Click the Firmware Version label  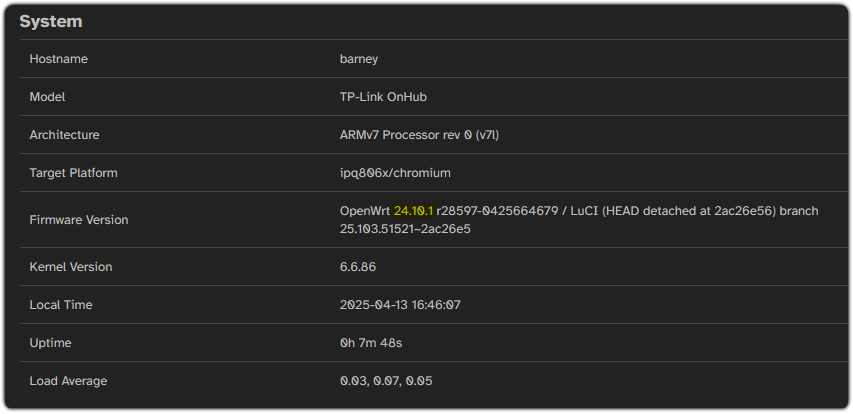pos(79,220)
